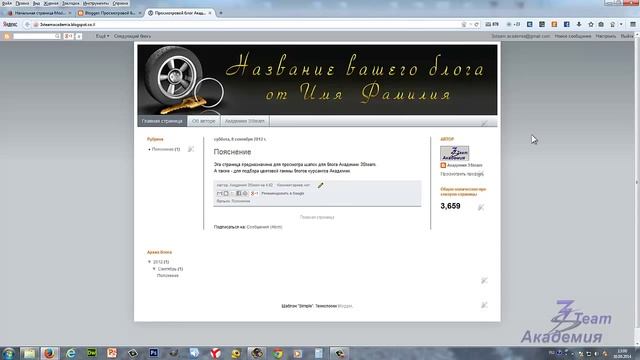The image size is (640, 360).
Task: Open Dreamweaver from the taskbar
Action: pos(92,353)
